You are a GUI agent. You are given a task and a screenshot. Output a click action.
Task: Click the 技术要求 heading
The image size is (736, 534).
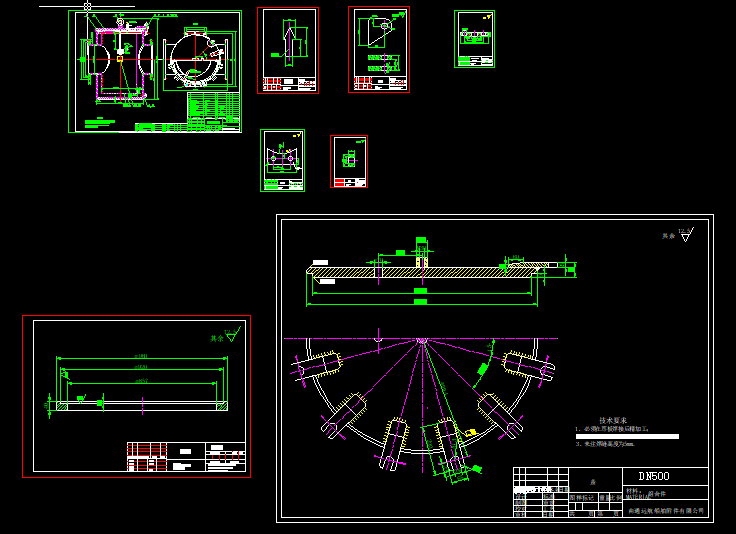pos(613,420)
